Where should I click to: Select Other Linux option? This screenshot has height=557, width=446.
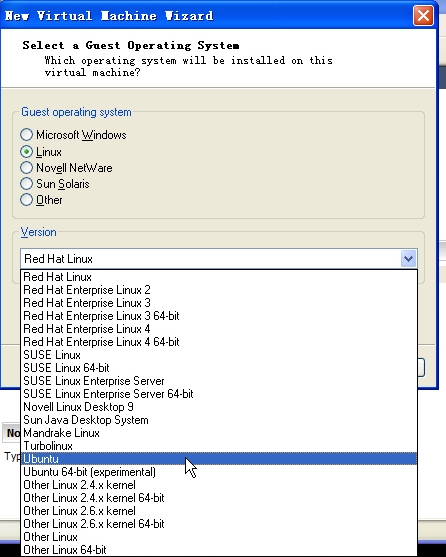[219, 537]
